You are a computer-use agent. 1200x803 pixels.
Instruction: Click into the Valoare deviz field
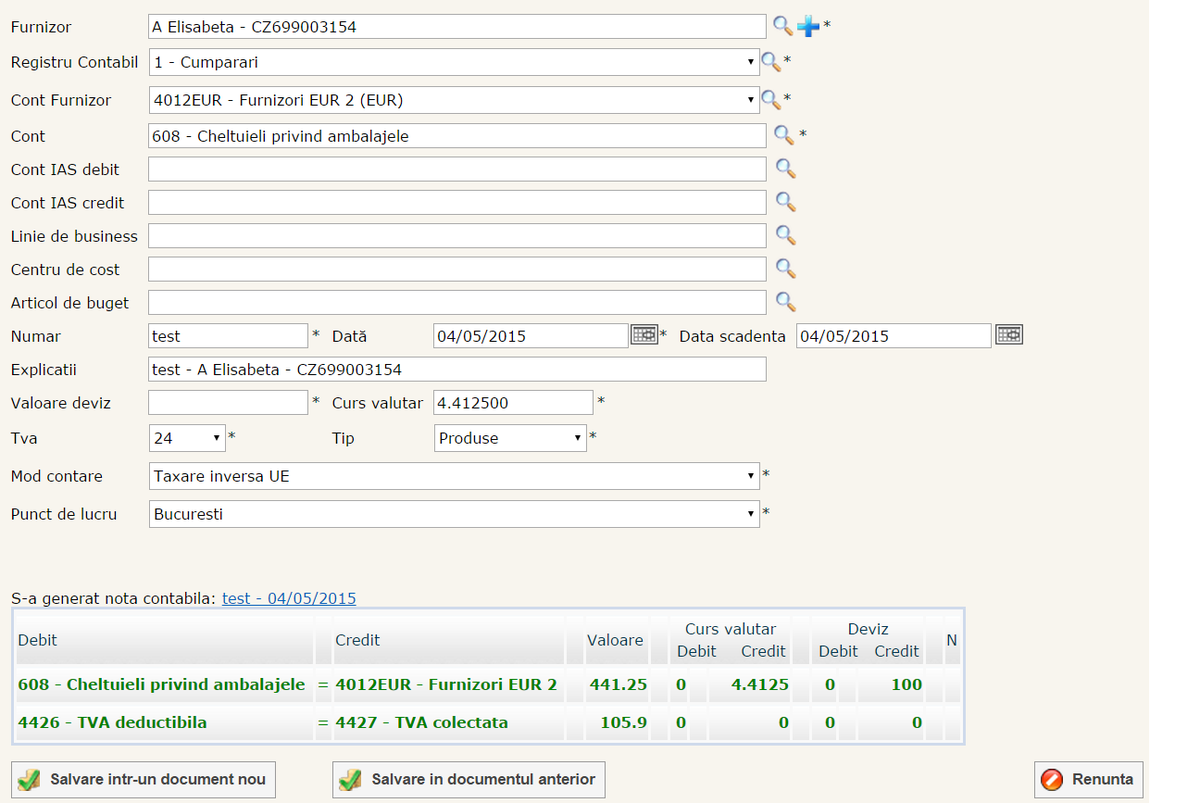pyautogui.click(x=228, y=403)
